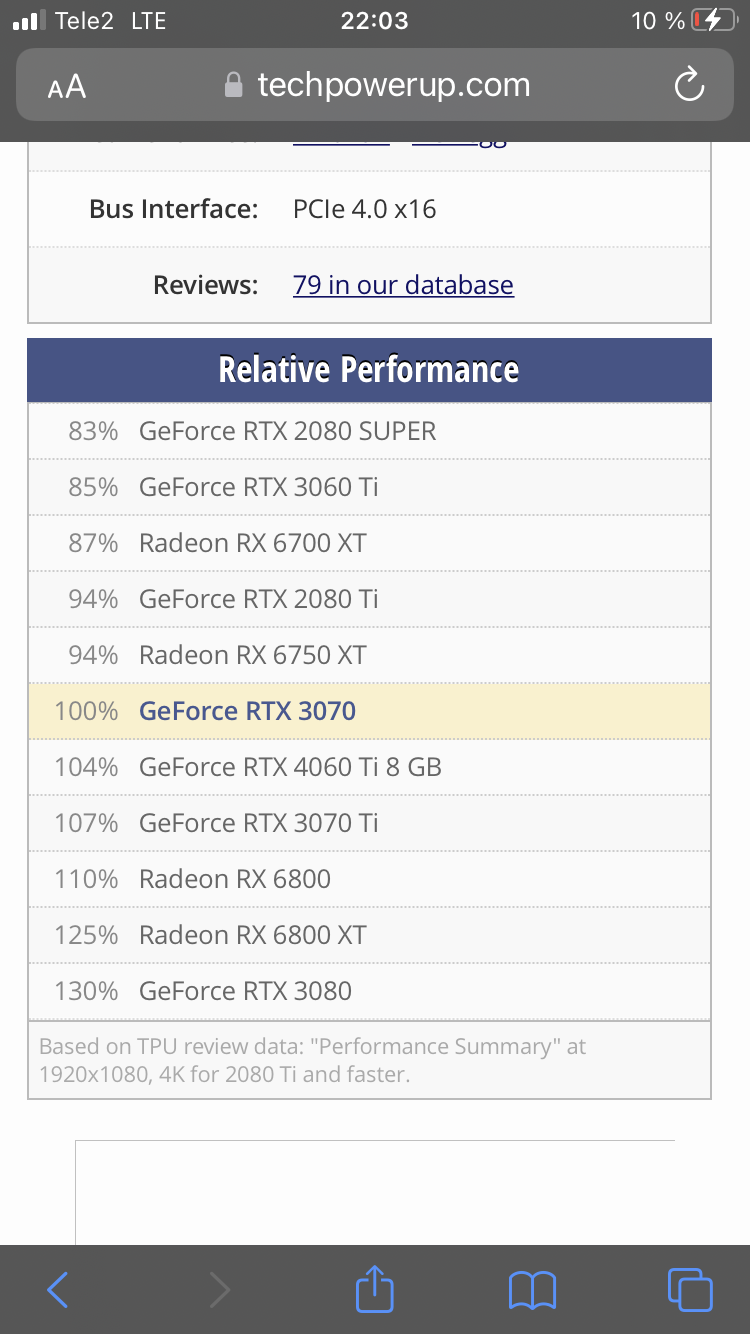Screen dimensions: 750x1334
Task: Tap the techpowerup.com address field
Action: 394,85
